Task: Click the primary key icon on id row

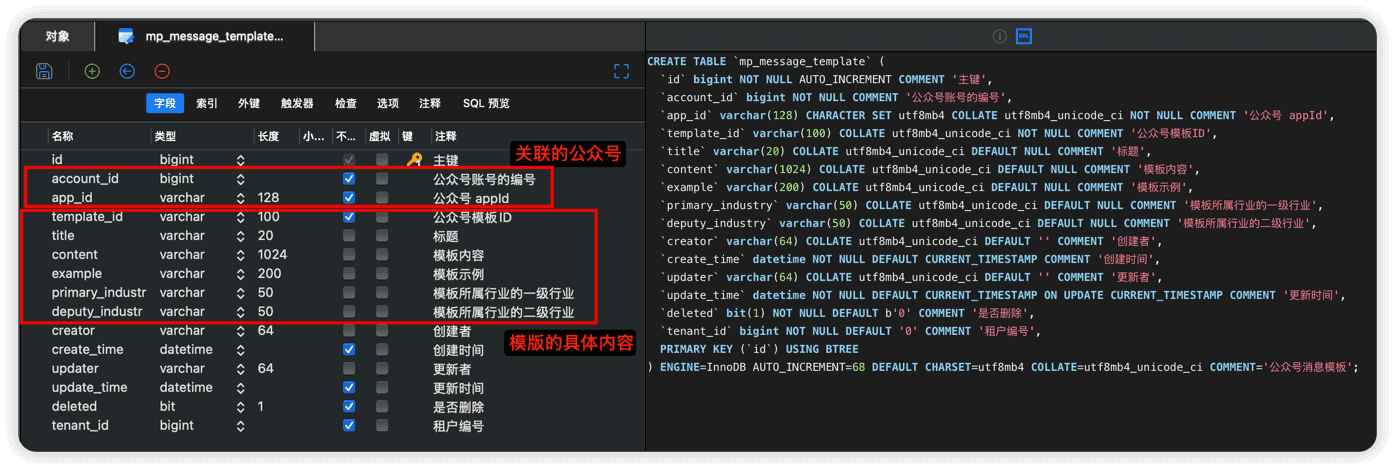Action: click(413, 160)
